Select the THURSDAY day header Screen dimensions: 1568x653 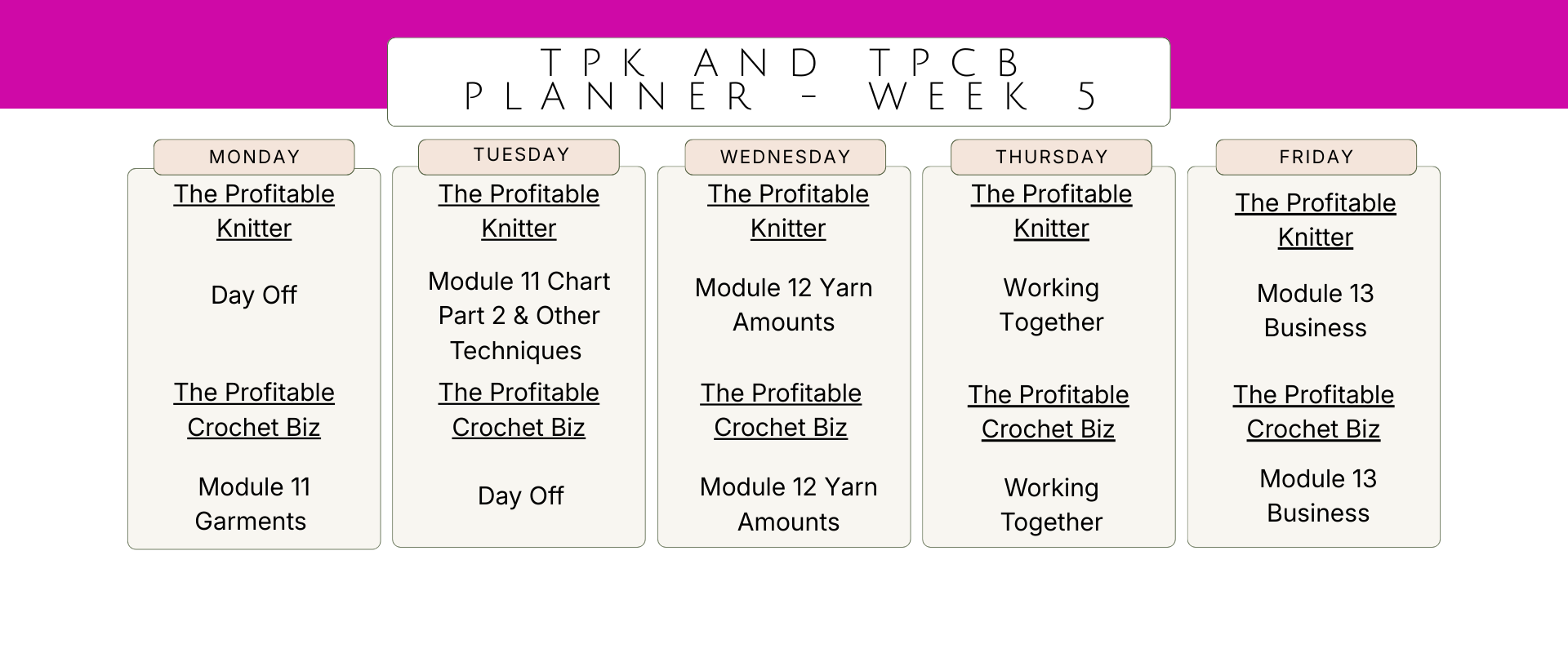[x=1051, y=157]
